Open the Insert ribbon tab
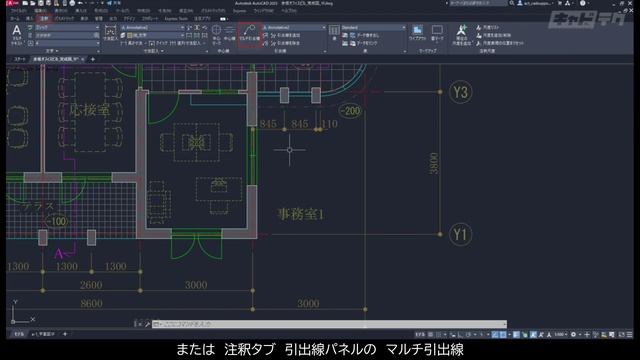Viewport: 640px width, 360px height. coord(29,18)
